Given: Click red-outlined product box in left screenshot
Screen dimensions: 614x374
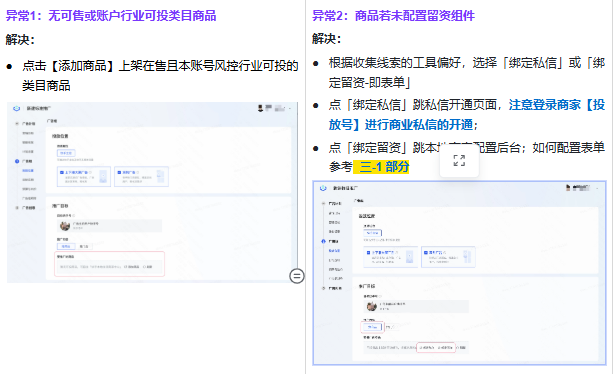Looking at the screenshot, I should point(109,264).
